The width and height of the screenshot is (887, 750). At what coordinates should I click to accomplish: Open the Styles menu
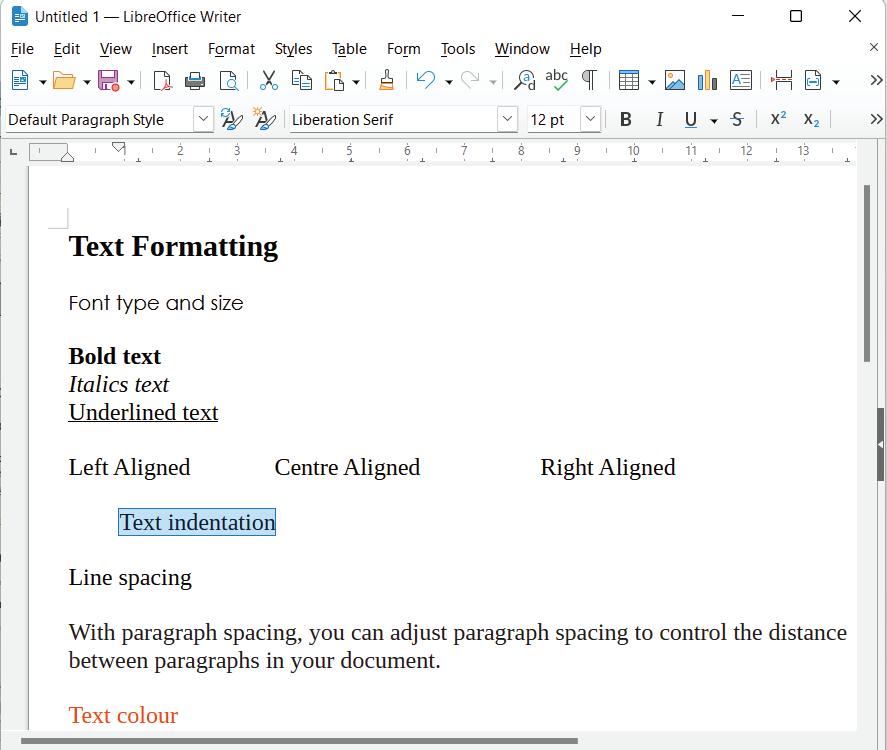coord(293,49)
